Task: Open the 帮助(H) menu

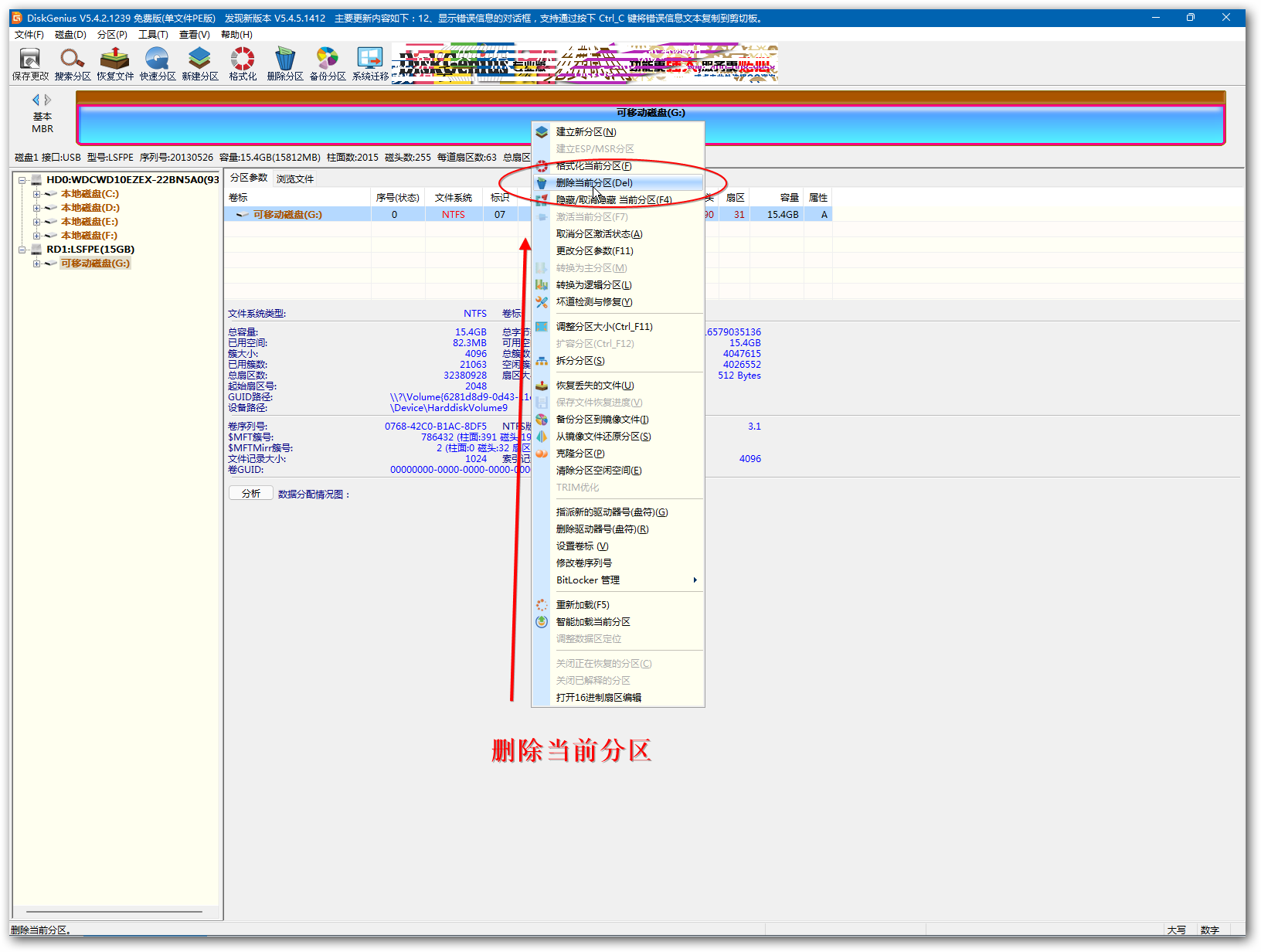Action: point(236,35)
